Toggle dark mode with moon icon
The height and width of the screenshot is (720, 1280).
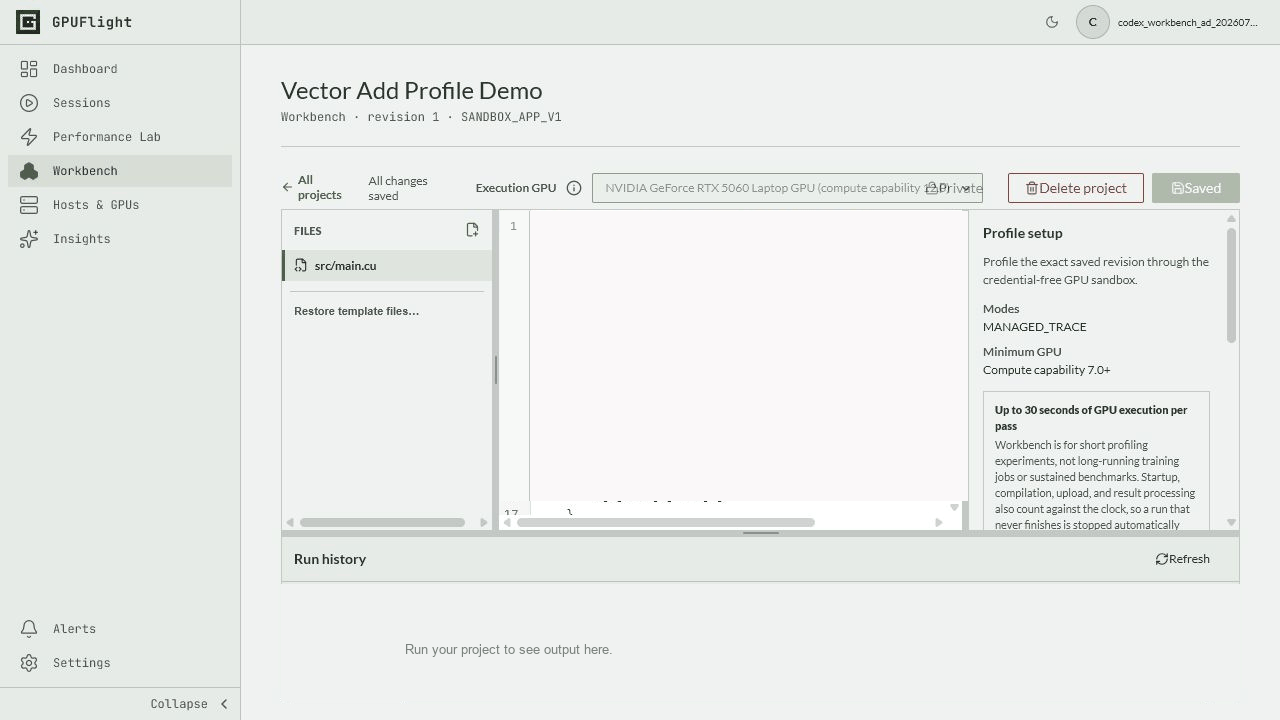click(1052, 22)
